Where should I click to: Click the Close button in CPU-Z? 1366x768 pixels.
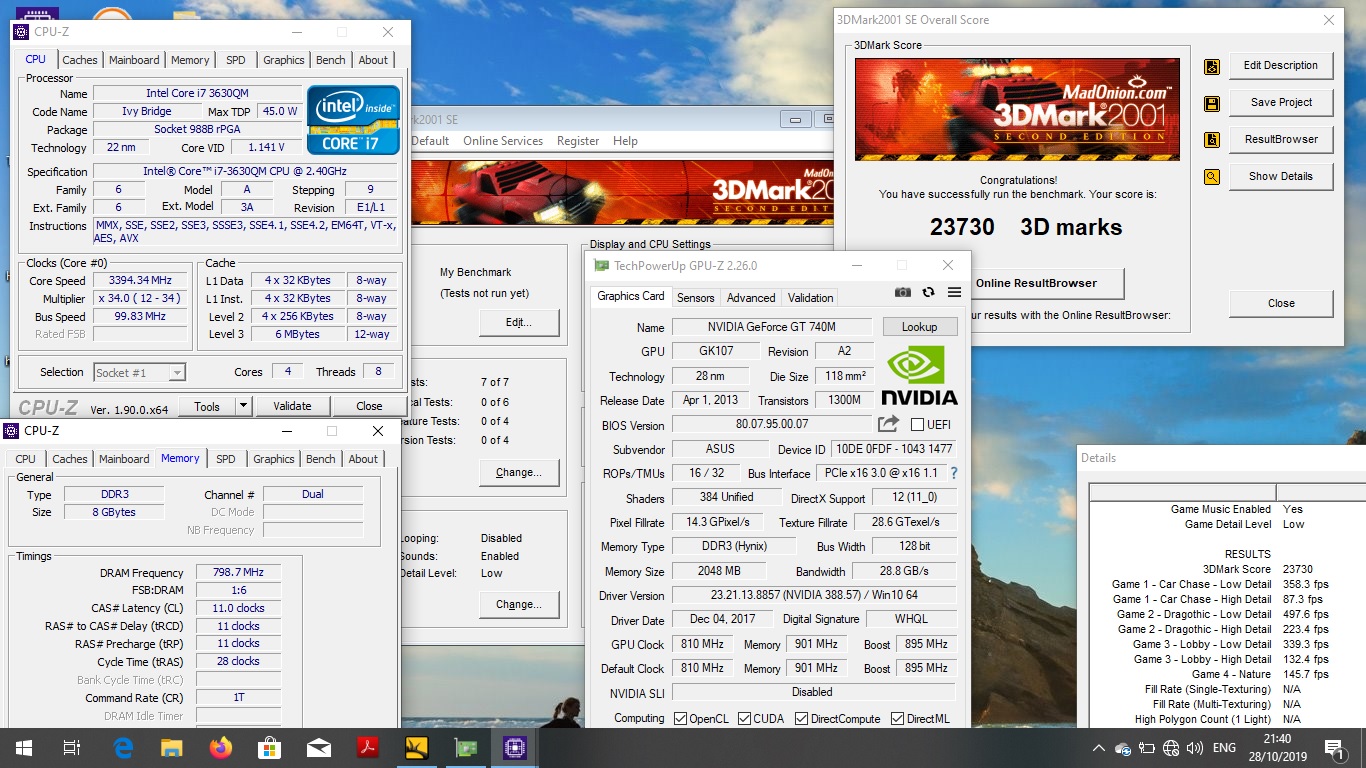pos(369,406)
